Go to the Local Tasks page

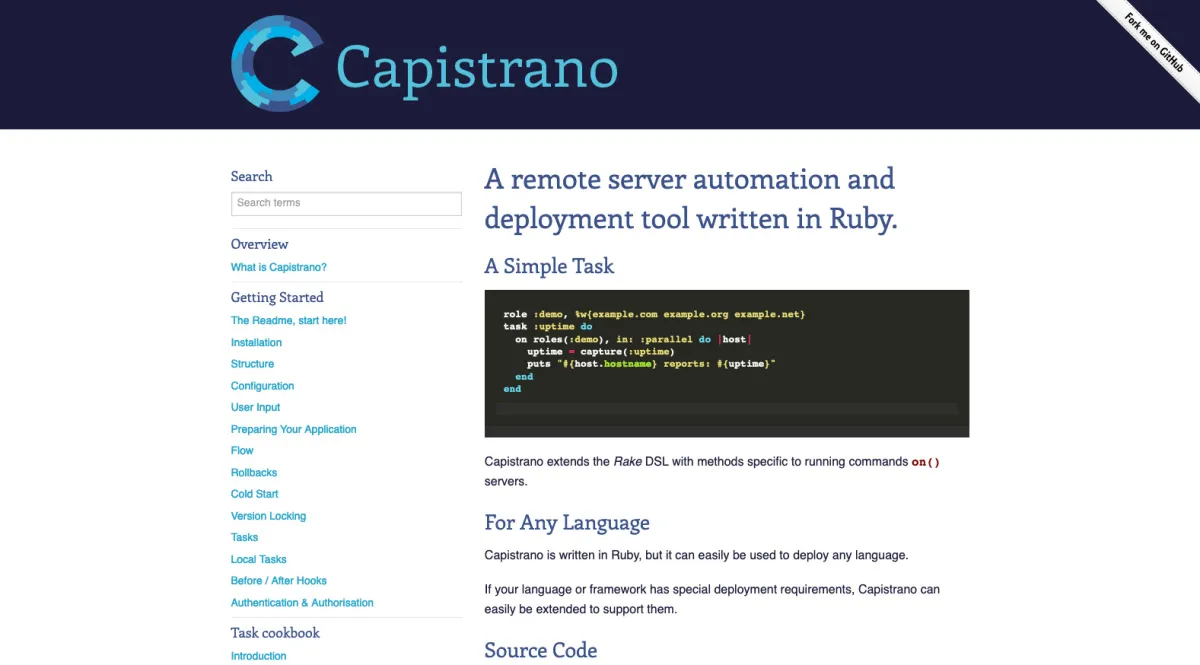tap(259, 559)
